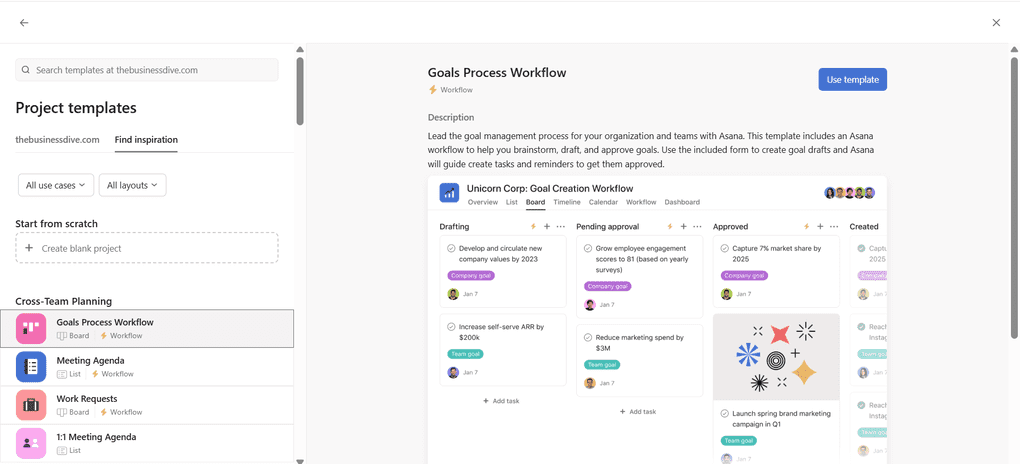Click Company goal tag on Develop values card

pyautogui.click(x=471, y=276)
